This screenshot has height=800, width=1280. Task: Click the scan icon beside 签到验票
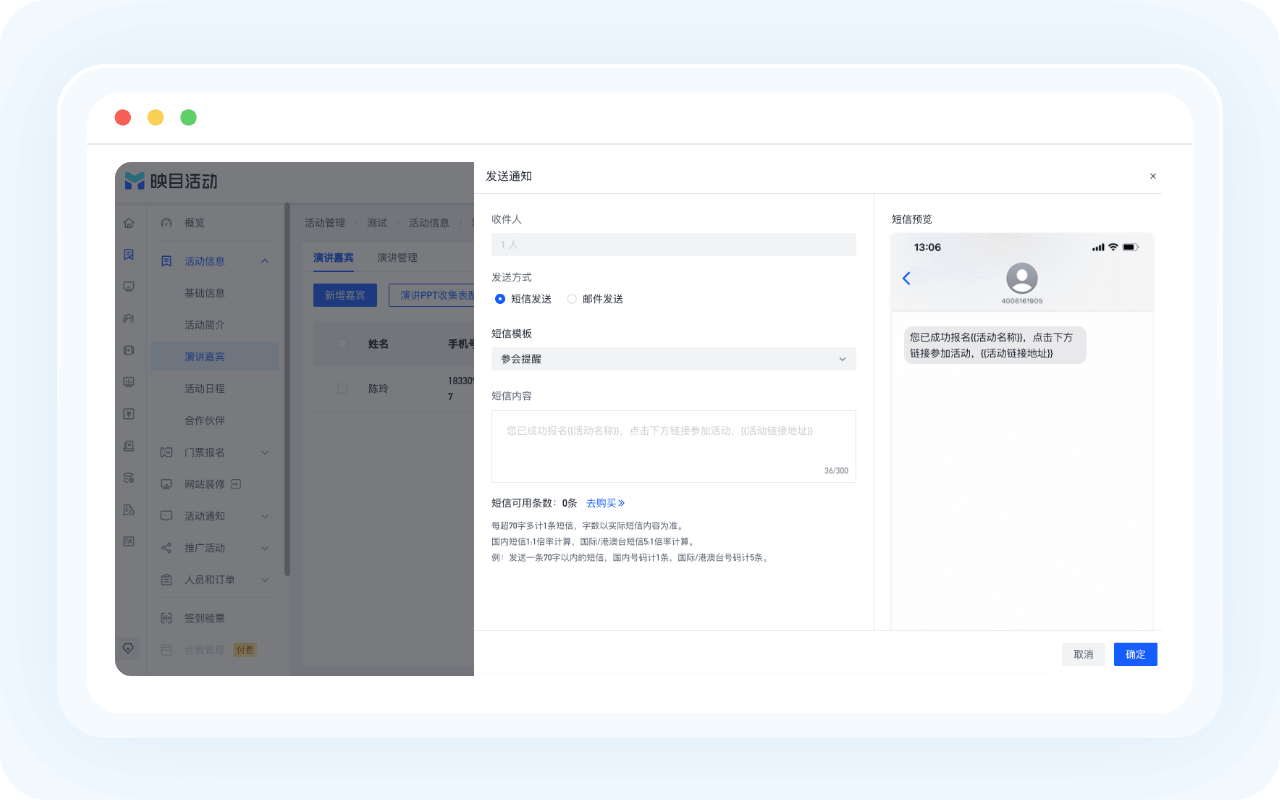[x=166, y=618]
